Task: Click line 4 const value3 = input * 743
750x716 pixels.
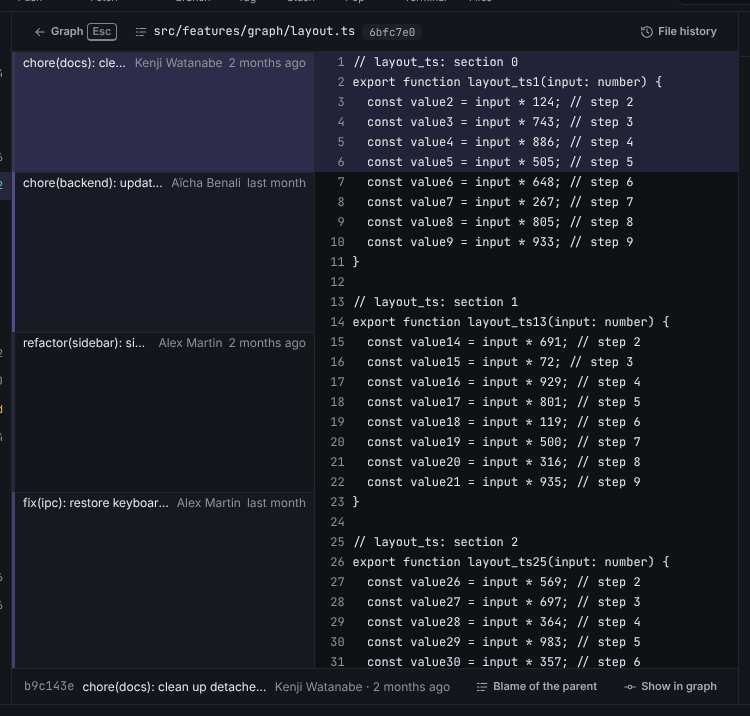Action: tap(500, 122)
